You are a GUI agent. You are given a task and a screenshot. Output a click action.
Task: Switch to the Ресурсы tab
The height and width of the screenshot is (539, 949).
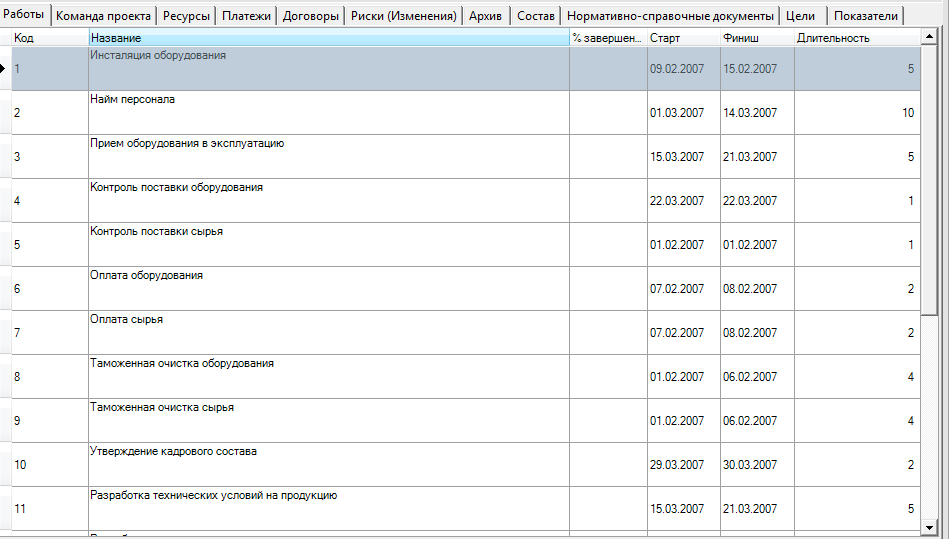(186, 16)
